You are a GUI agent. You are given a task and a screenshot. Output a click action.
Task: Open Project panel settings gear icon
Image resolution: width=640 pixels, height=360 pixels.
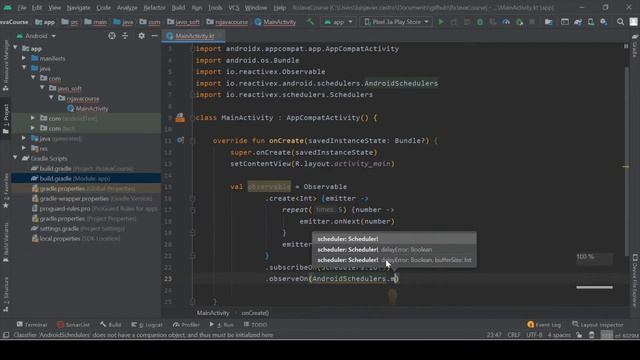[x=141, y=36]
